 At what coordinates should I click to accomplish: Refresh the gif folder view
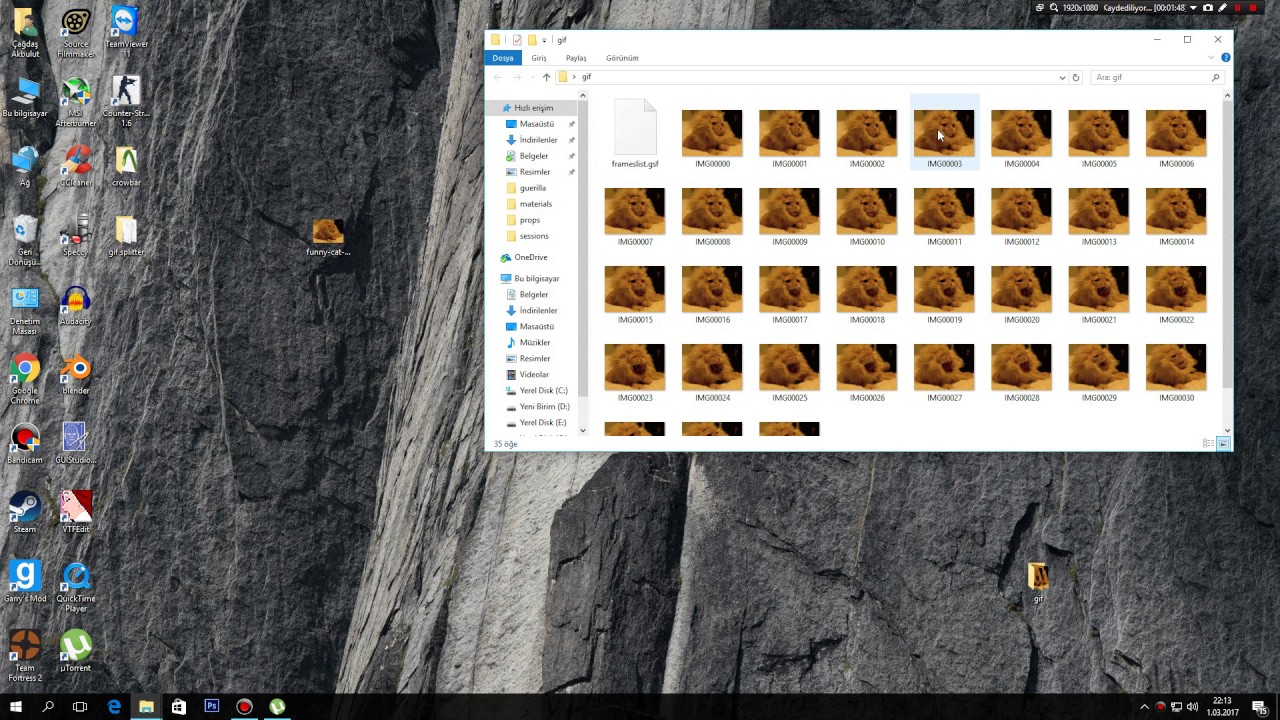pyautogui.click(x=1076, y=77)
